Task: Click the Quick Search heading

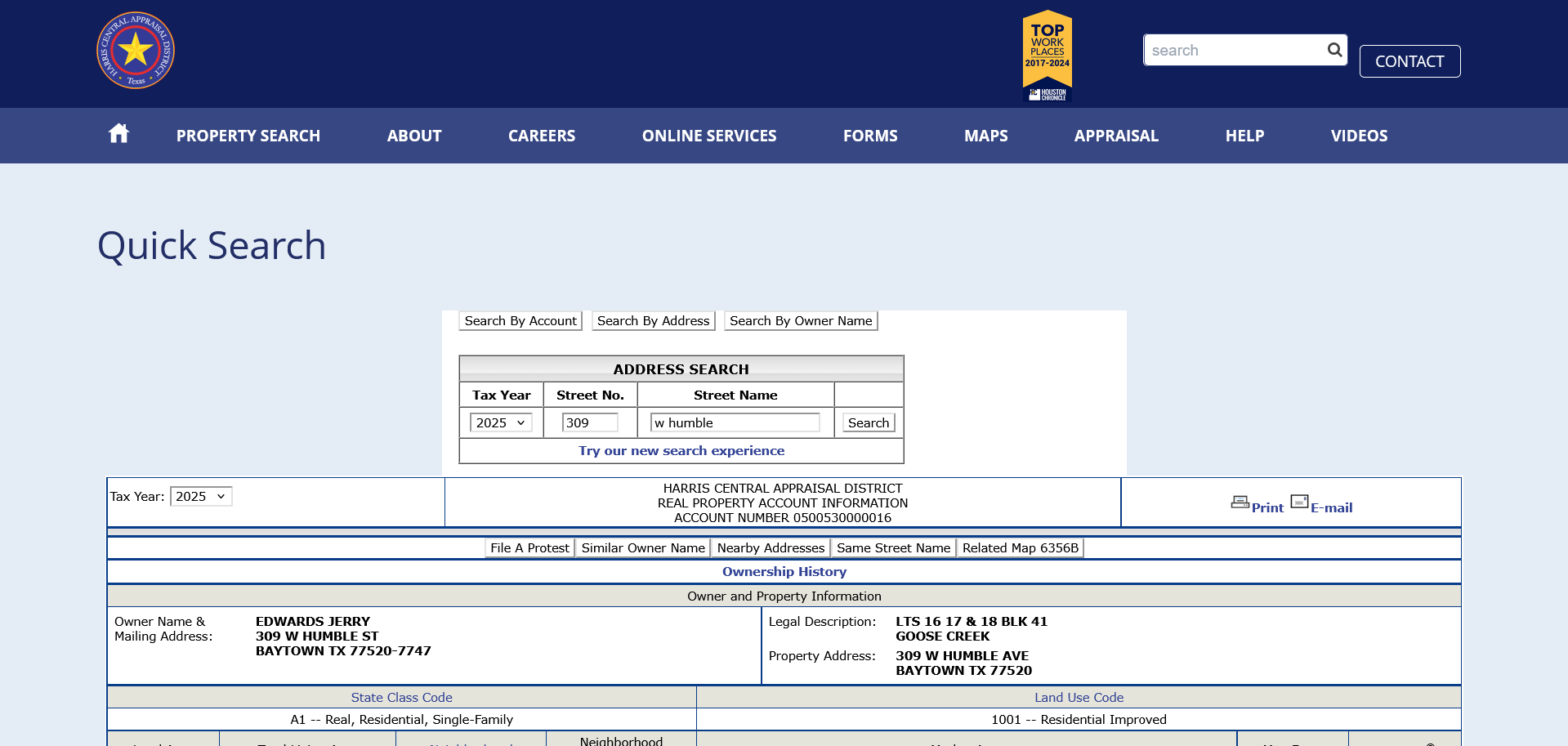Action: pos(212,246)
